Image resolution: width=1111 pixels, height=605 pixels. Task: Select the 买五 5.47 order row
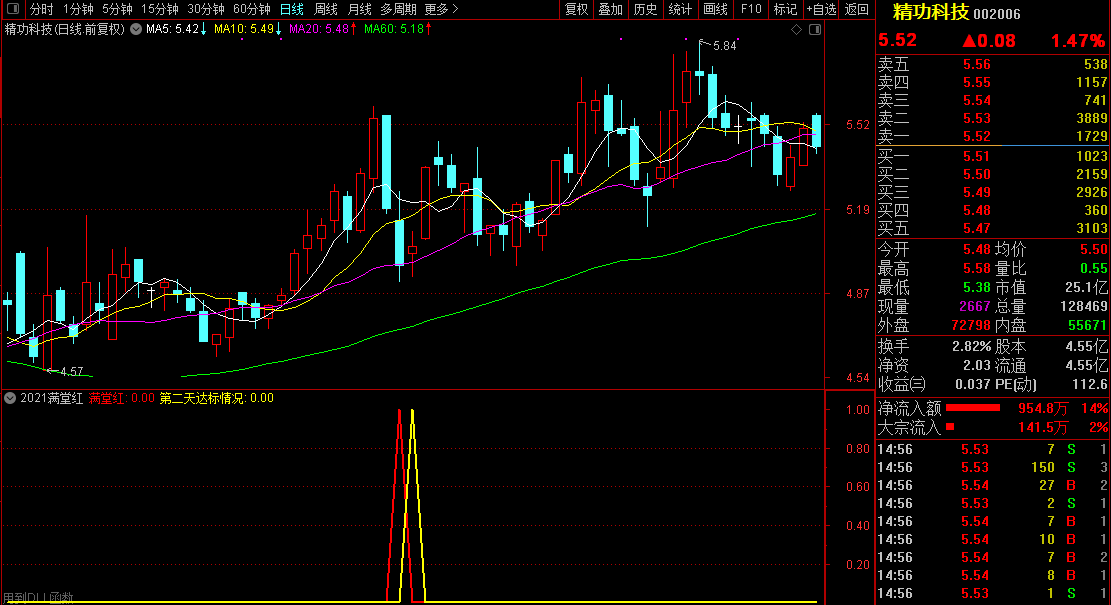992,228
